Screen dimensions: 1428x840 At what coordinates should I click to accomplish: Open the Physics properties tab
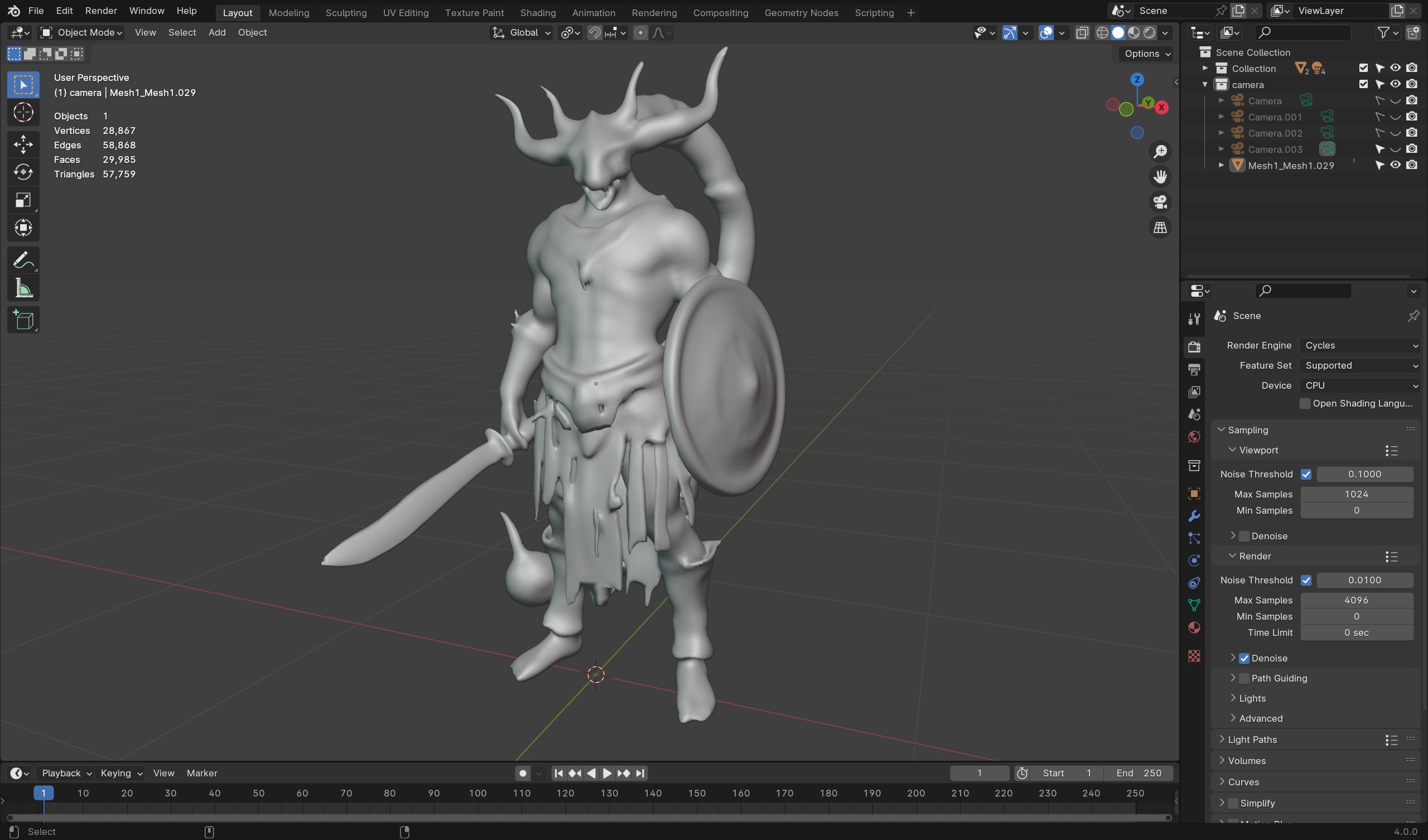pyautogui.click(x=1194, y=561)
